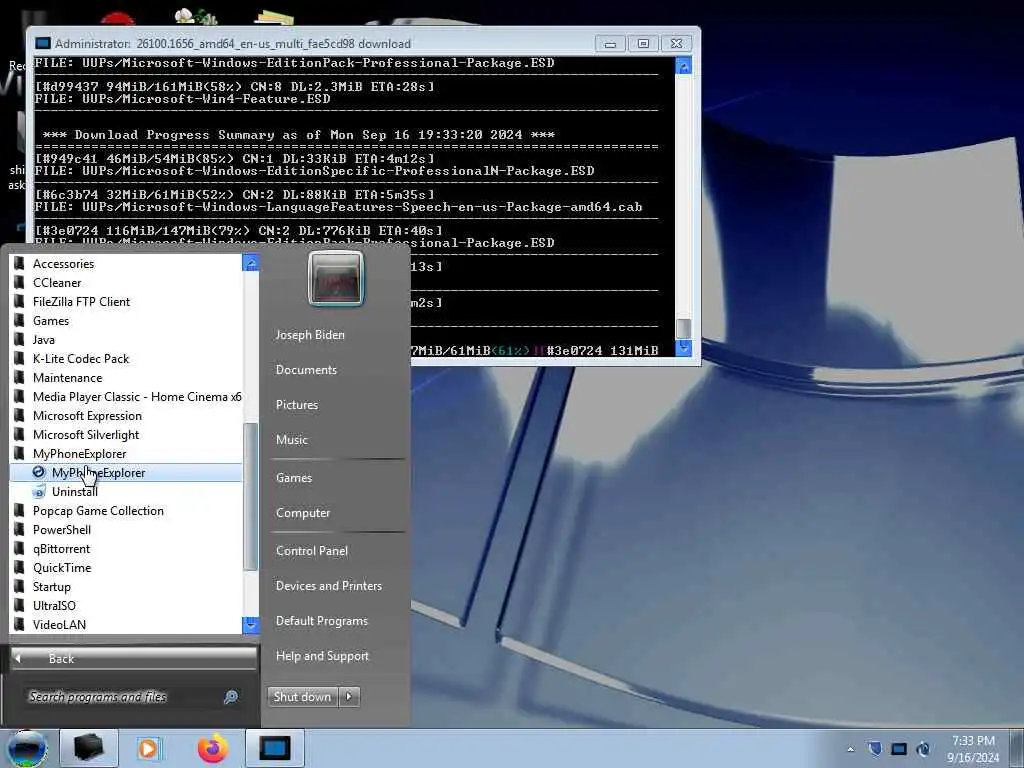Expand Media Player Classic - Home Cinema folder

pyautogui.click(x=136, y=396)
